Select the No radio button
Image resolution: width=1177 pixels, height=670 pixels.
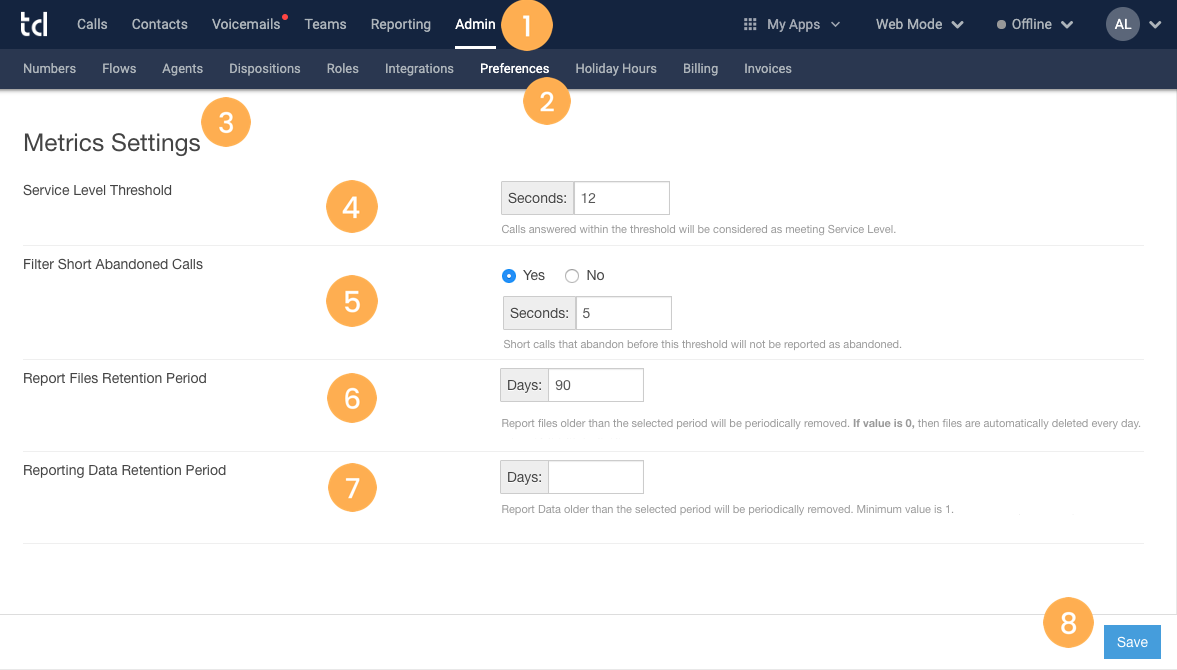(x=570, y=275)
